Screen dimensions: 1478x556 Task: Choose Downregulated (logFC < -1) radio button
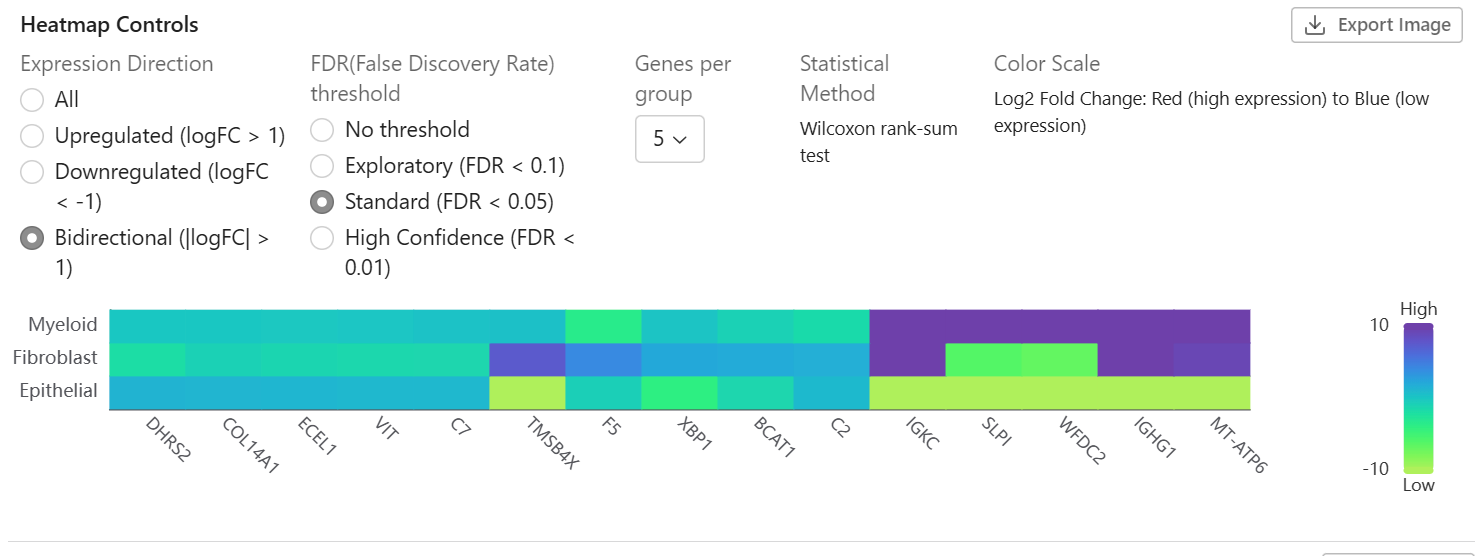pyautogui.click(x=33, y=172)
